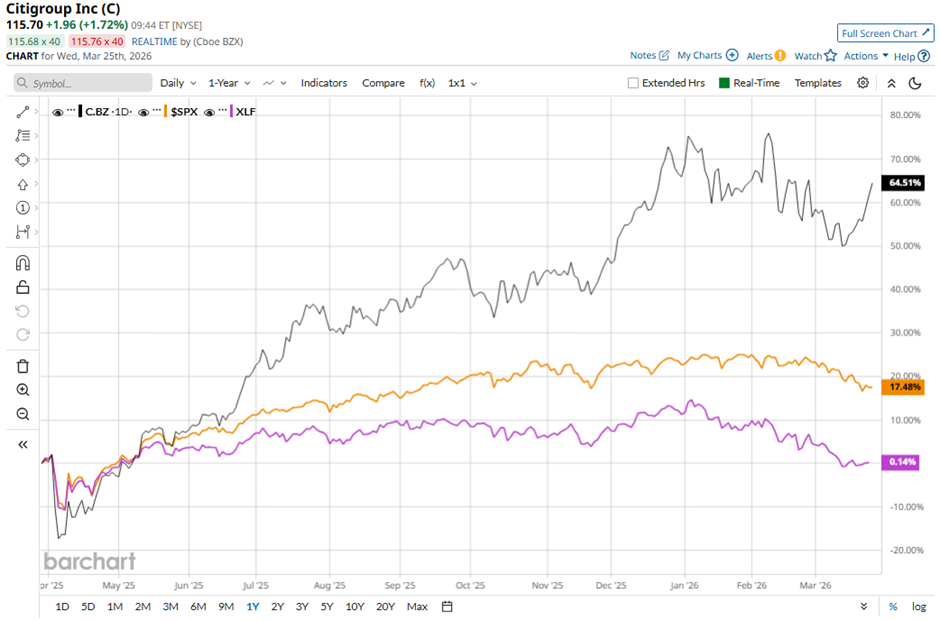The image size is (940, 621).
Task: Add to My Charts plus icon
Action: 732,55
